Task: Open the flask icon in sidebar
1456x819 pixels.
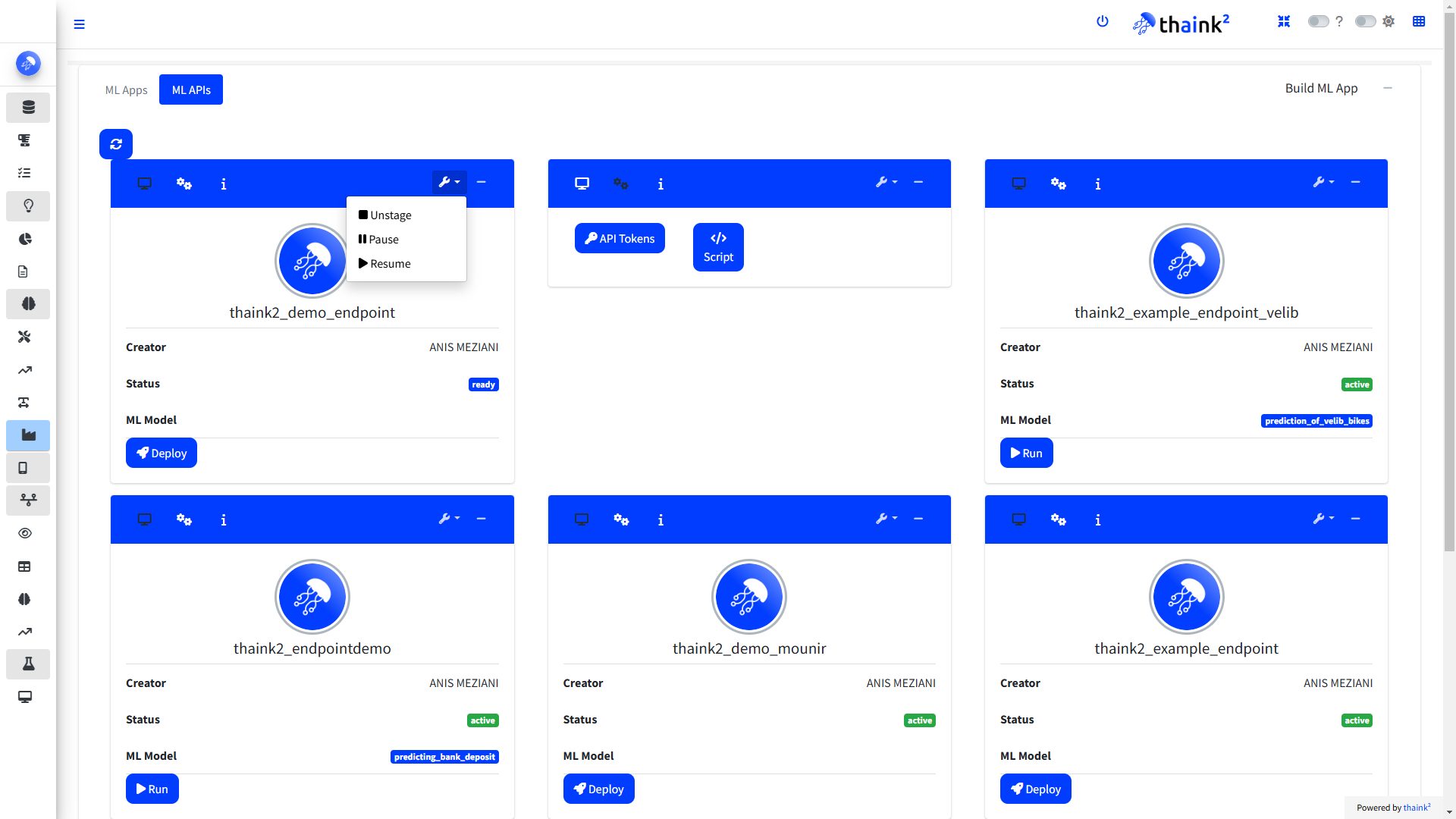Action: click(28, 664)
